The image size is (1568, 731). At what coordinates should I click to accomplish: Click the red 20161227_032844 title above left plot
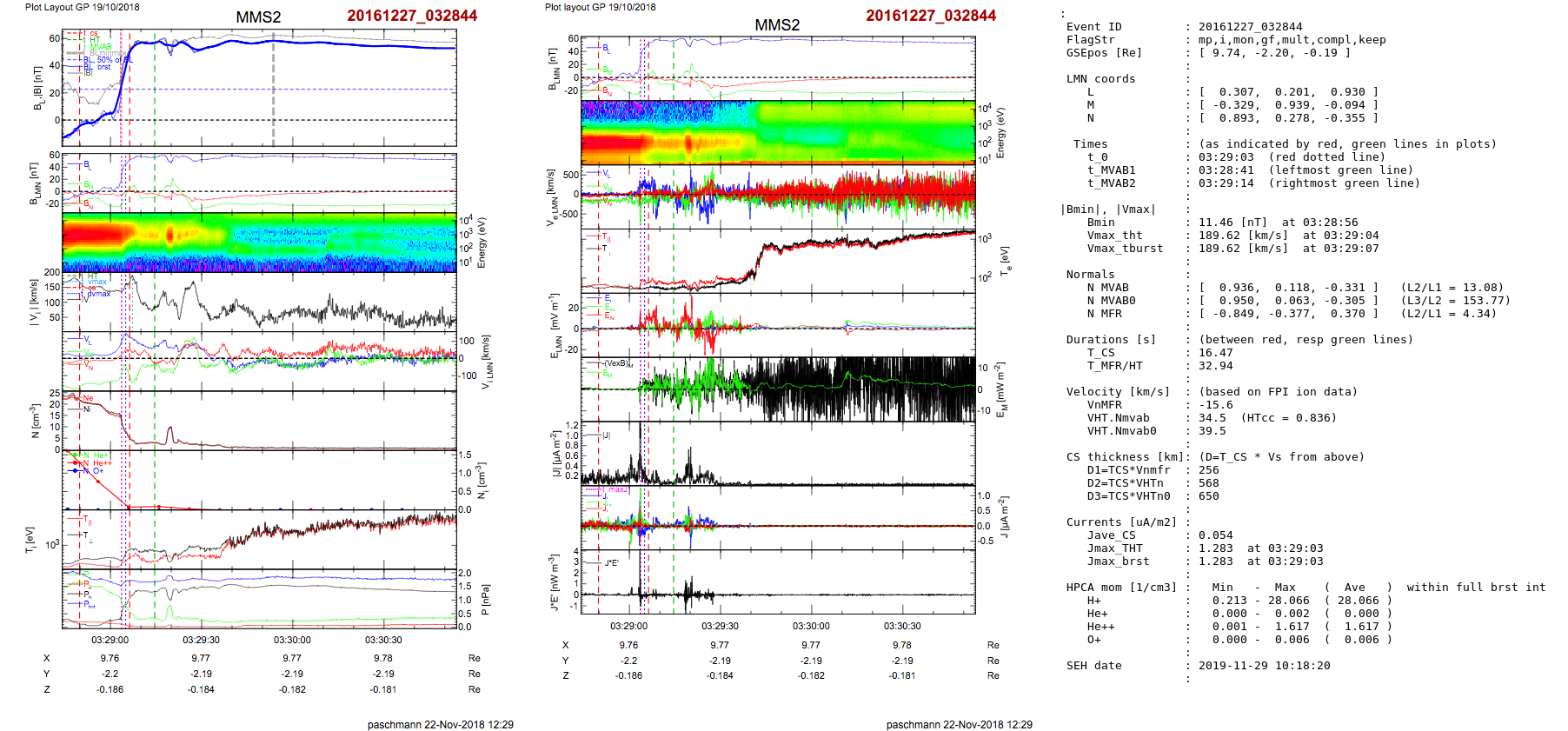(x=411, y=16)
